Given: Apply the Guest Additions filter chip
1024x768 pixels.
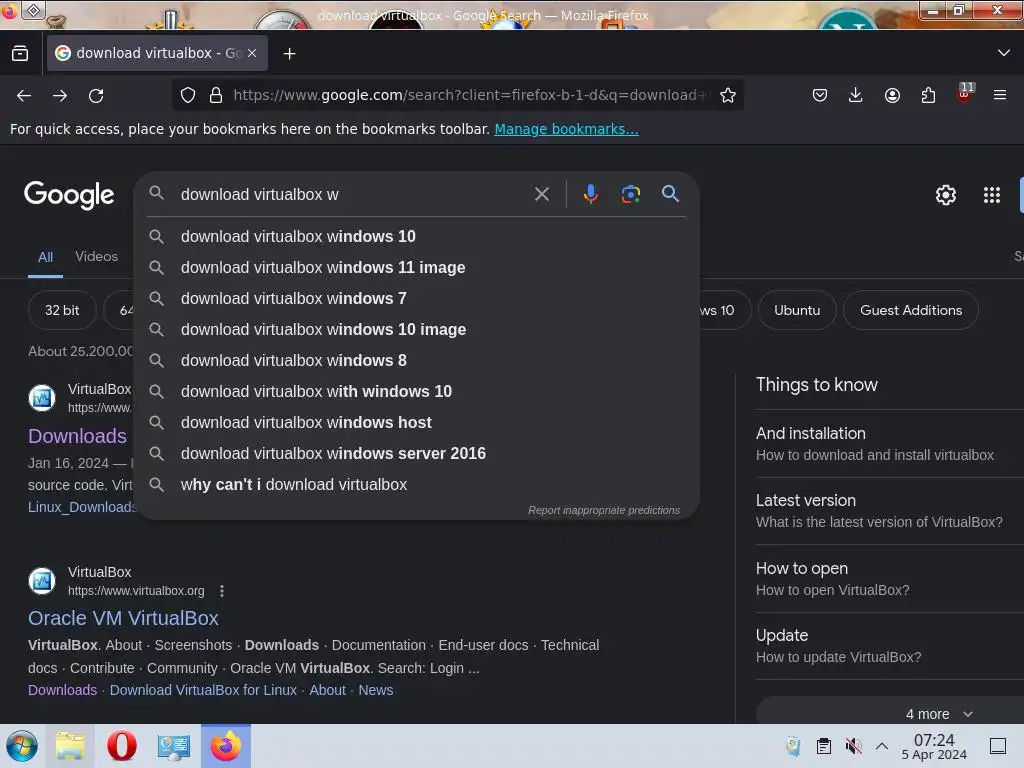Looking at the screenshot, I should 910,310.
